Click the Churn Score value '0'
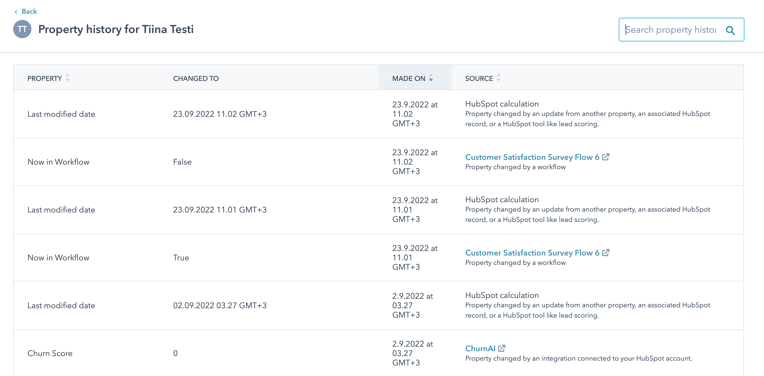The image size is (764, 376). click(175, 353)
